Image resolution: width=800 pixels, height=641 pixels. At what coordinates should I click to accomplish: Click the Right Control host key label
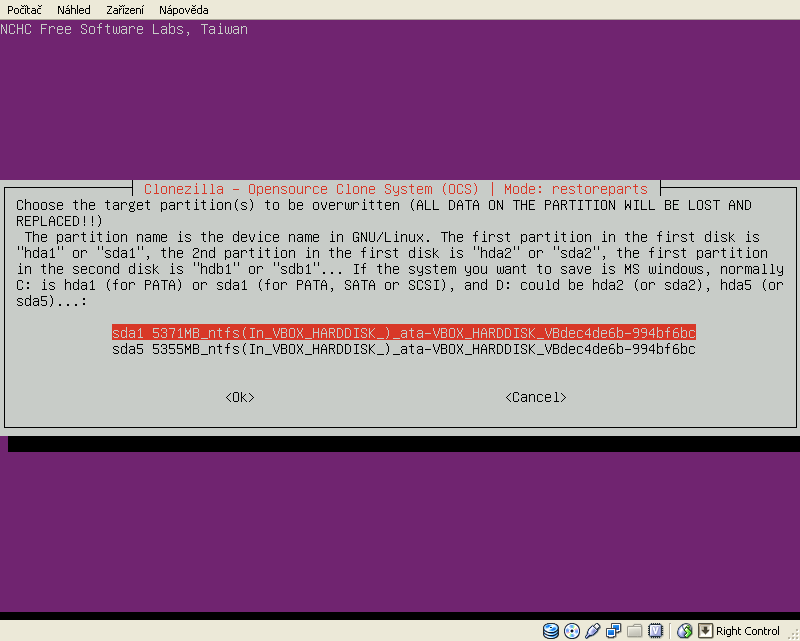click(x=747, y=631)
